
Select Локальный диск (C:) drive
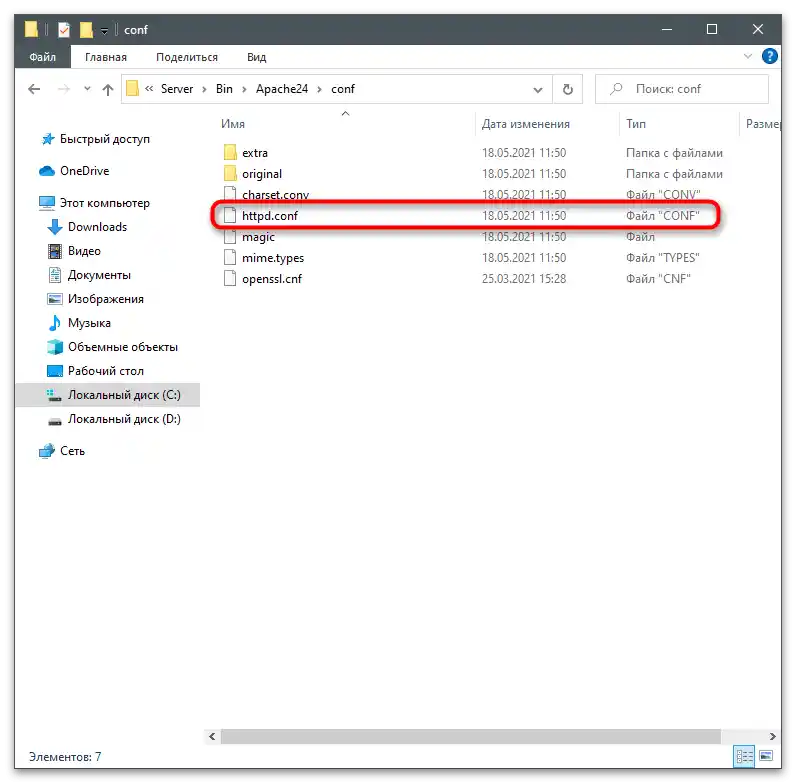(x=124, y=395)
